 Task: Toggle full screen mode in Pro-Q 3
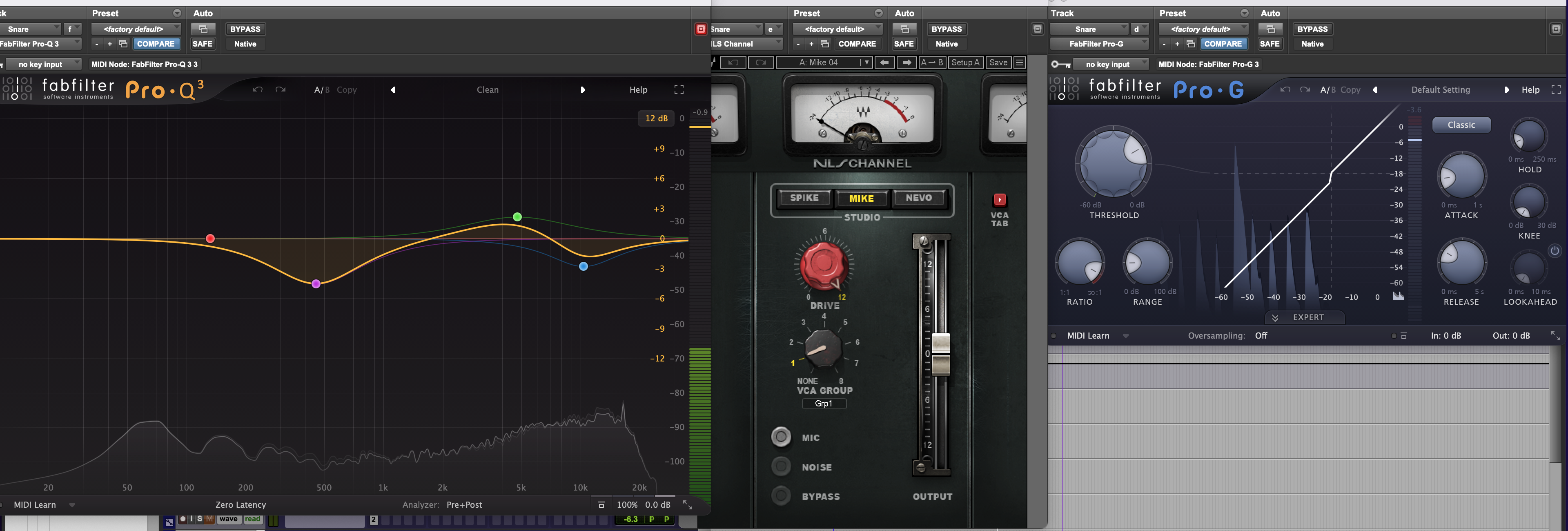click(x=679, y=89)
